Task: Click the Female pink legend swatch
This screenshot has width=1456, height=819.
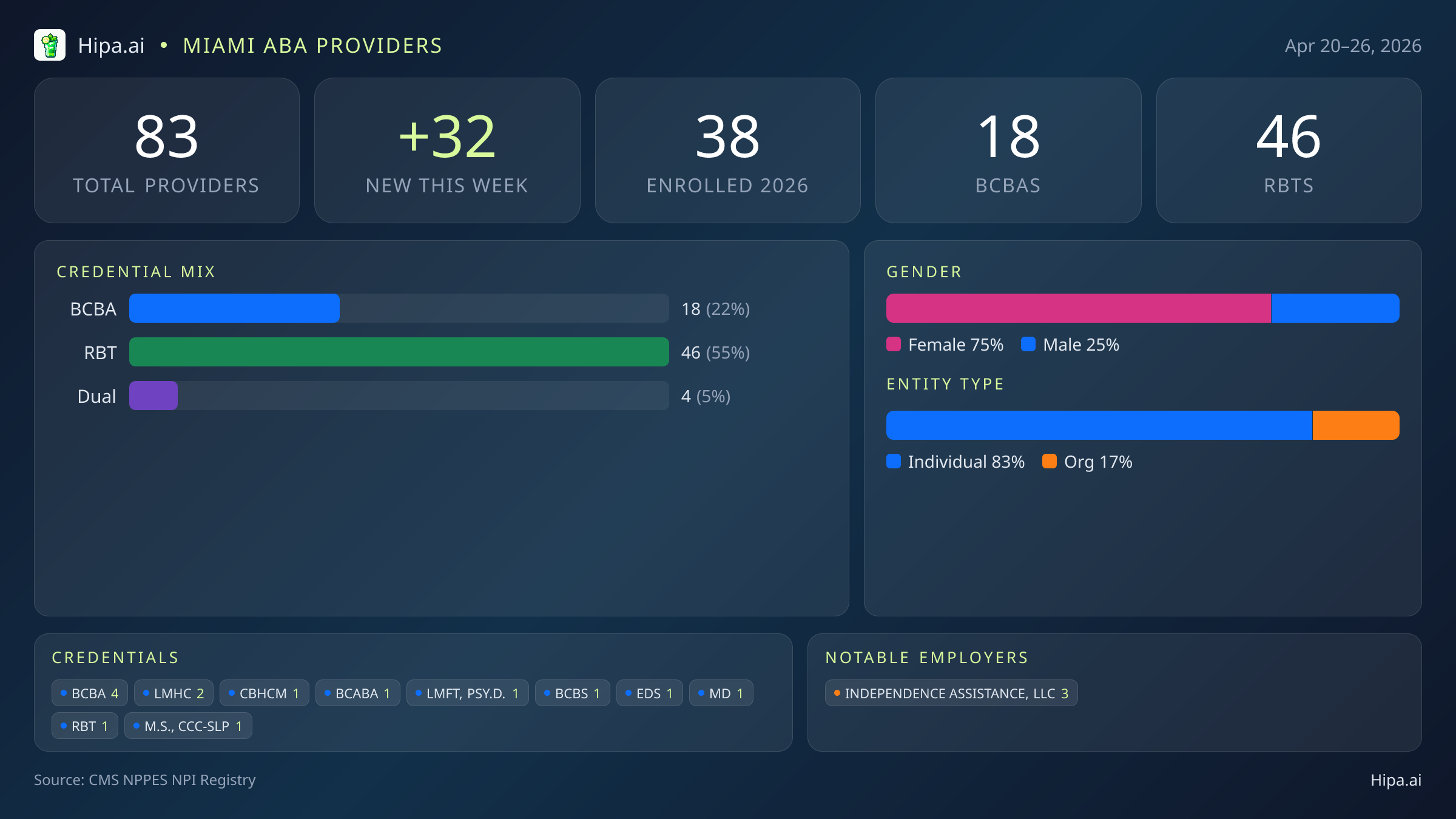Action: 894,345
